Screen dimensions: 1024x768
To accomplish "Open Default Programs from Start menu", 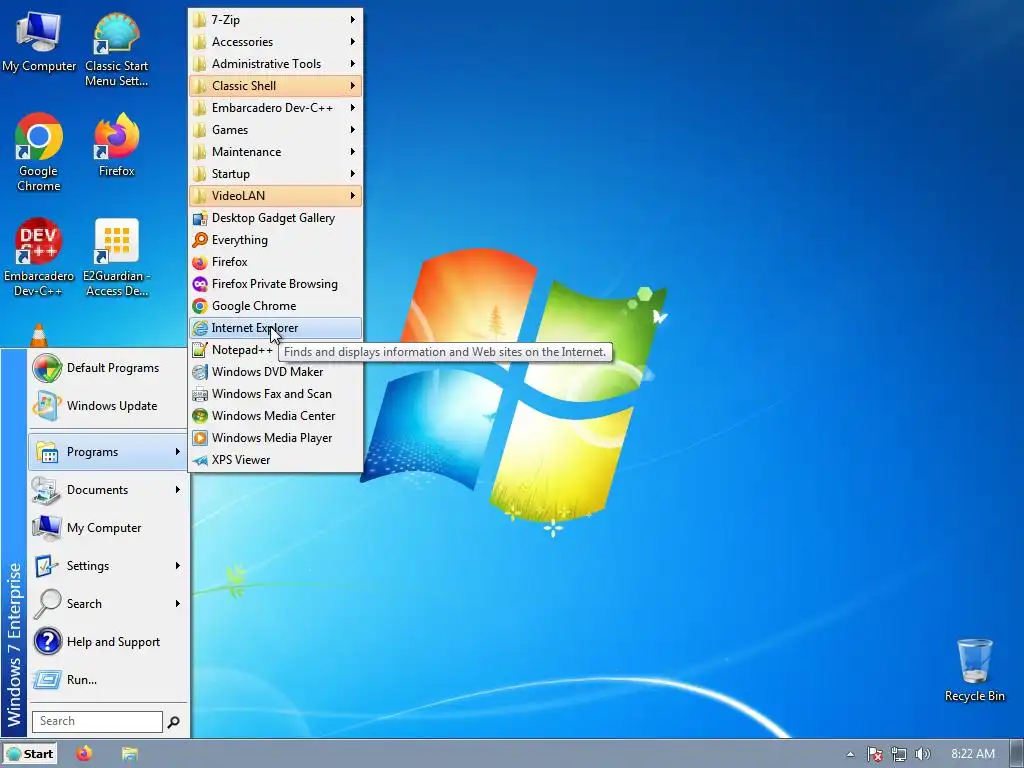I will point(108,368).
